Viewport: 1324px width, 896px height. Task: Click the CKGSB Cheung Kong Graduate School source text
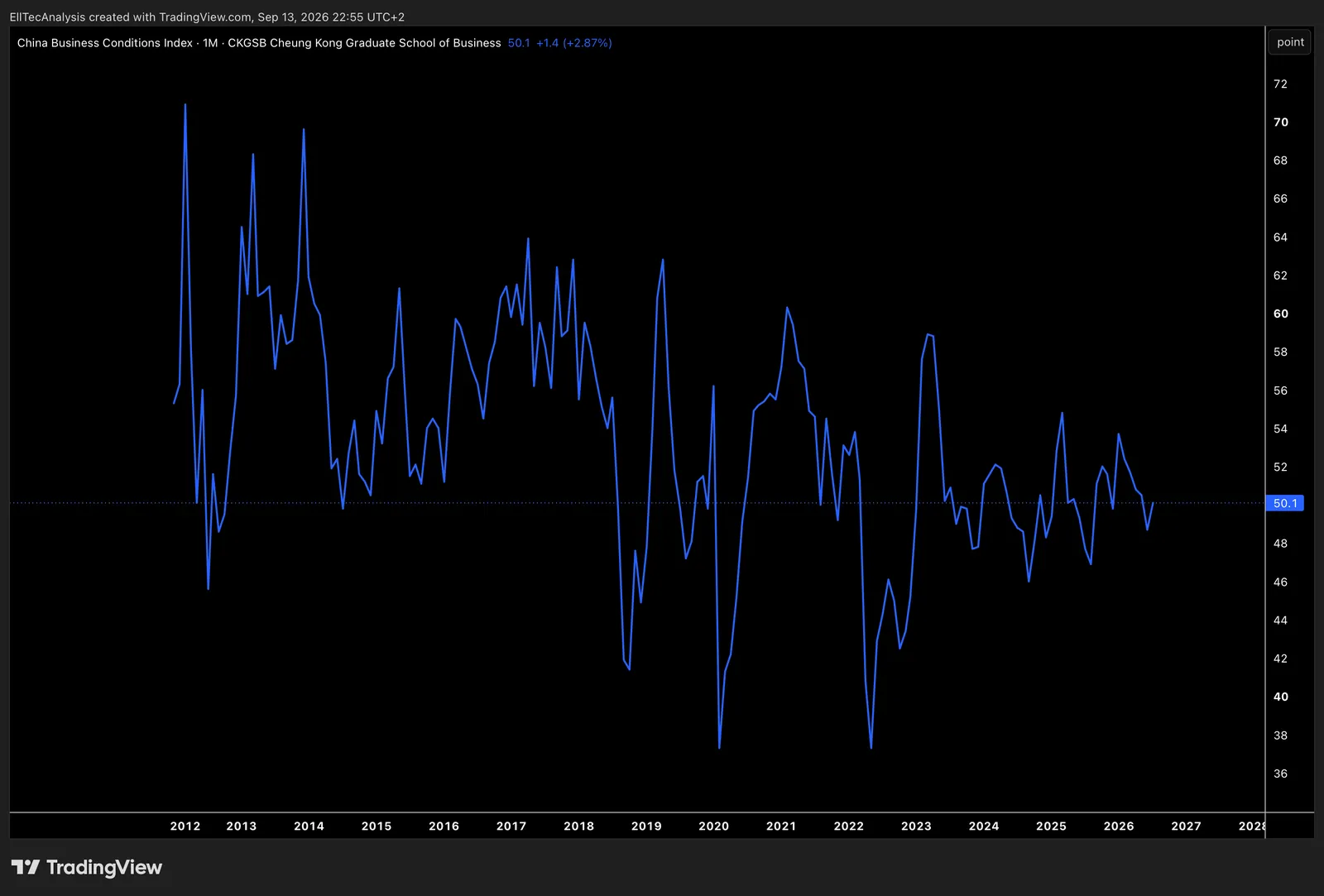[x=364, y=43]
